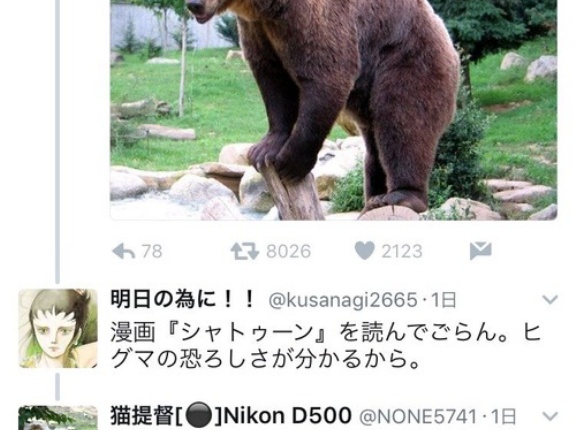Like the tweet with heart icon

coord(365,251)
